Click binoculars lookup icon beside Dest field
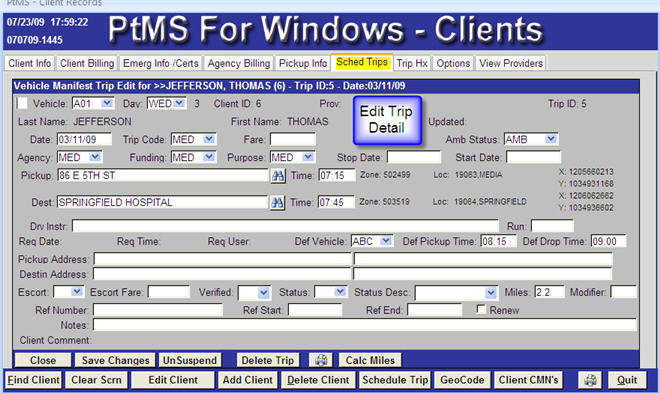660x393 pixels. click(277, 203)
